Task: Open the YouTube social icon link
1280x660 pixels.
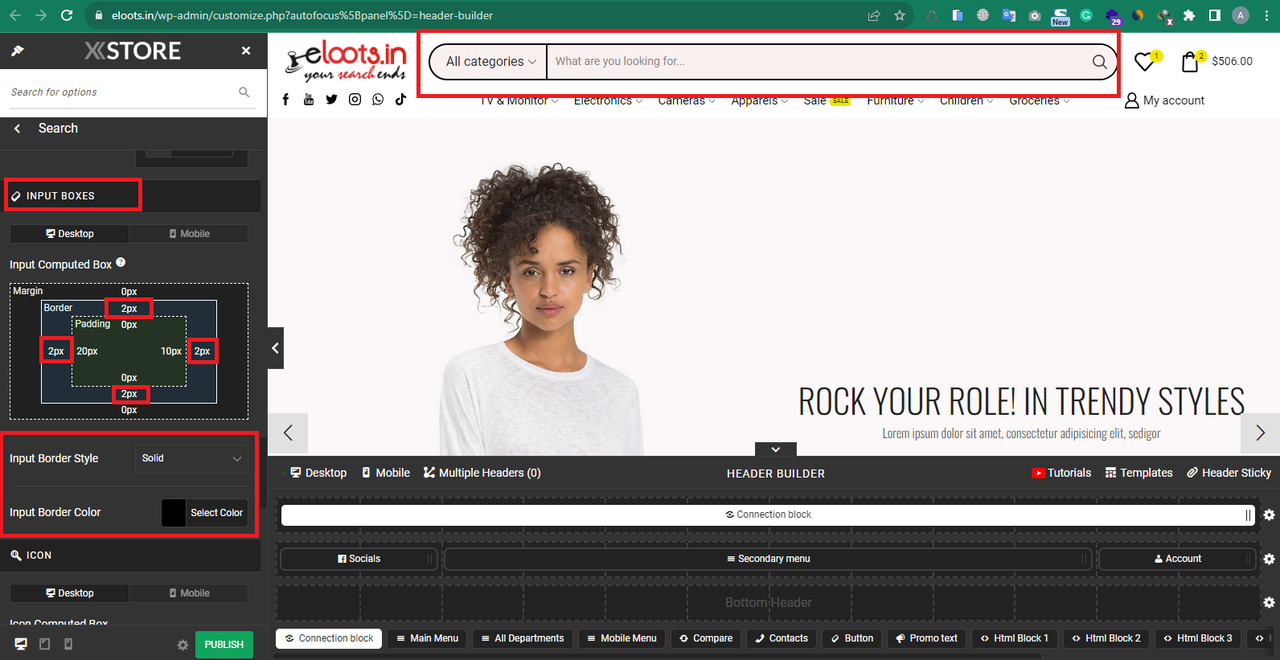Action: (308, 99)
